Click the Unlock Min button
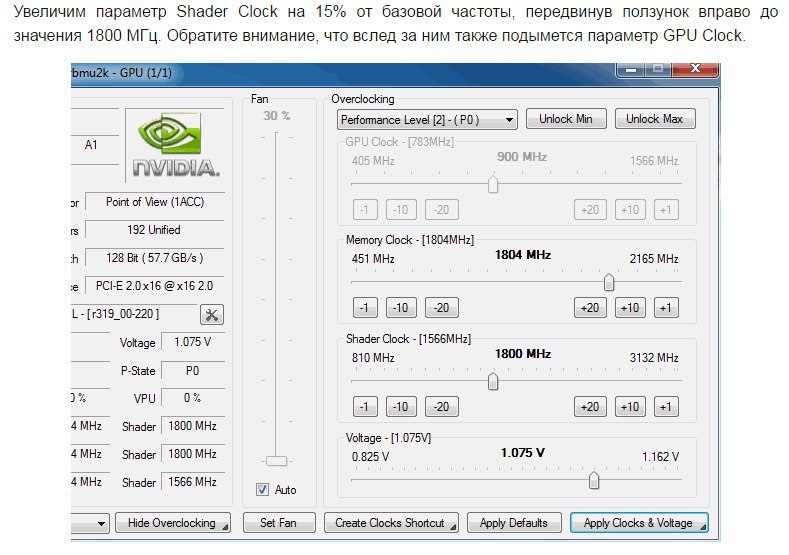Screen dimensions: 789x555 [565, 119]
